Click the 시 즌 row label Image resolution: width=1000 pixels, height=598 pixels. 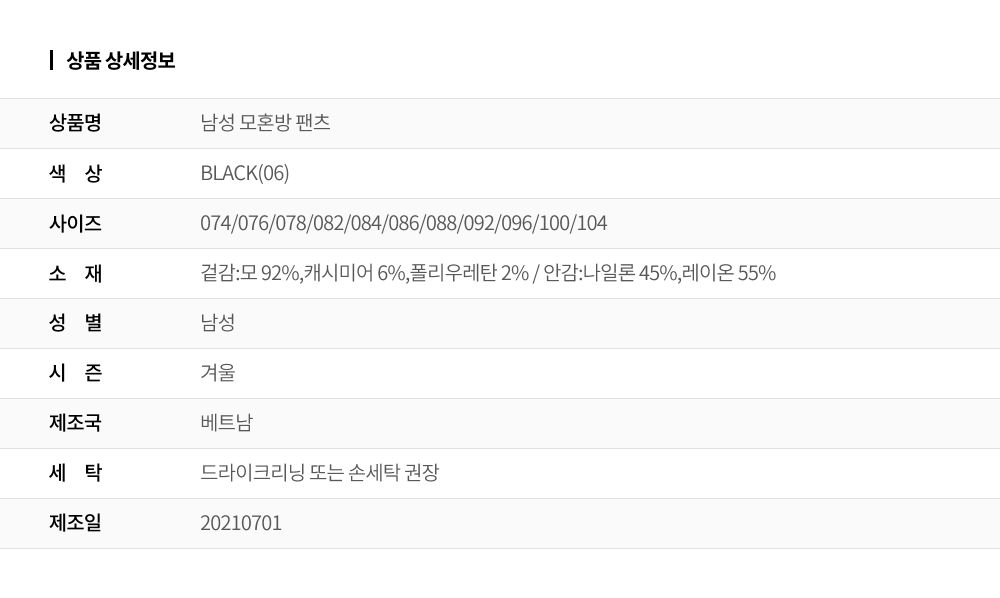click(75, 373)
